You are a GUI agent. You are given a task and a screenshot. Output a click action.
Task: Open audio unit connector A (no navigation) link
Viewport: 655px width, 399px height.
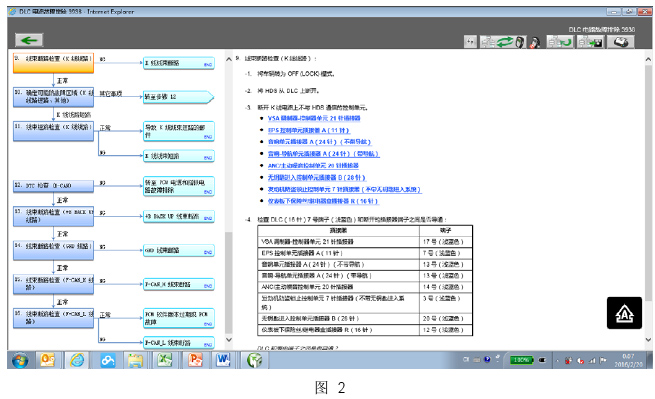[319, 142]
